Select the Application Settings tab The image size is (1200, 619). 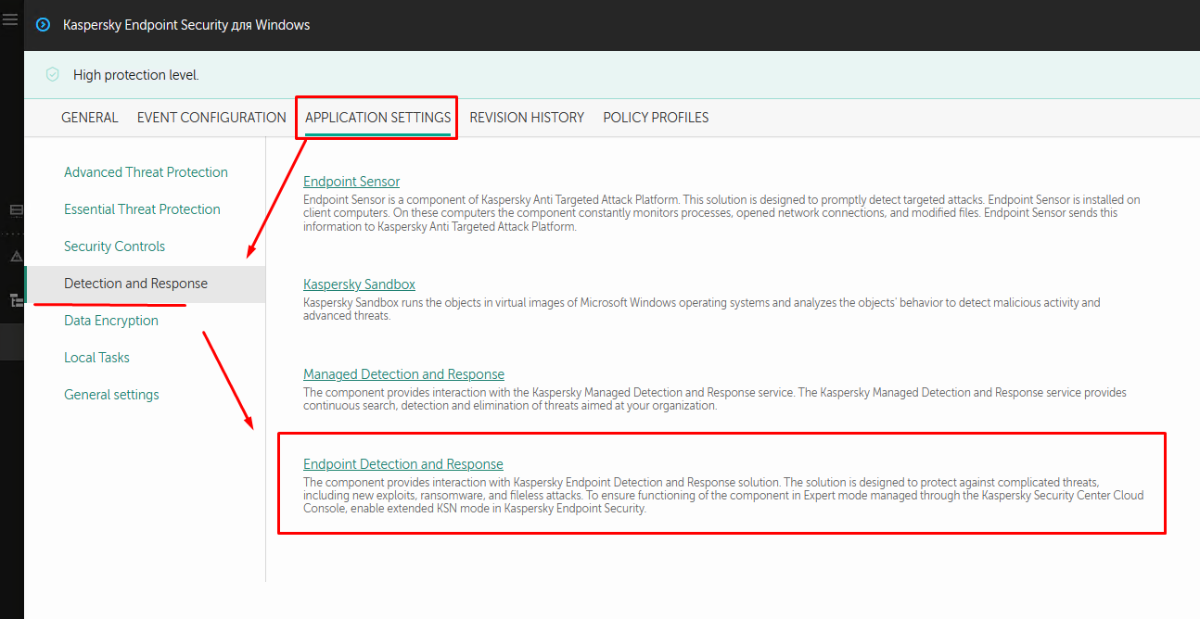pyautogui.click(x=377, y=118)
